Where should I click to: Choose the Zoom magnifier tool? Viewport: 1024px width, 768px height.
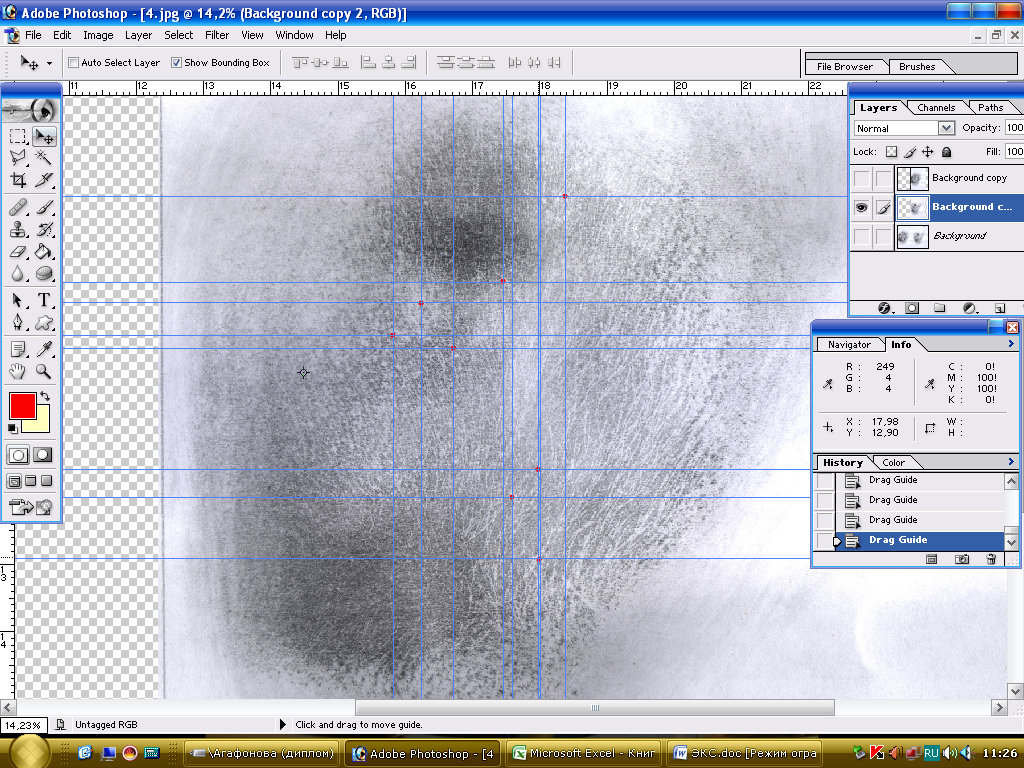[44, 371]
